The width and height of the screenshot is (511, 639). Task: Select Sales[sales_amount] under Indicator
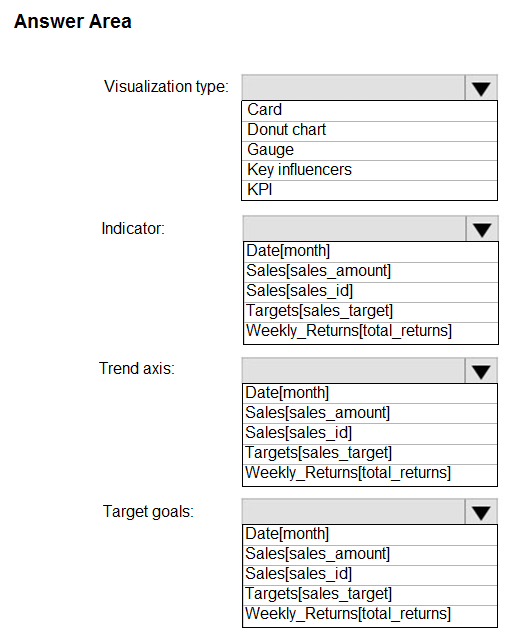(370, 271)
